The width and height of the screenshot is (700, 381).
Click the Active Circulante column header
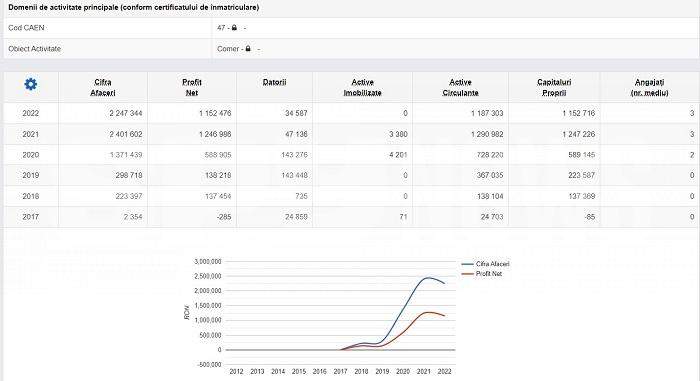coord(460,88)
